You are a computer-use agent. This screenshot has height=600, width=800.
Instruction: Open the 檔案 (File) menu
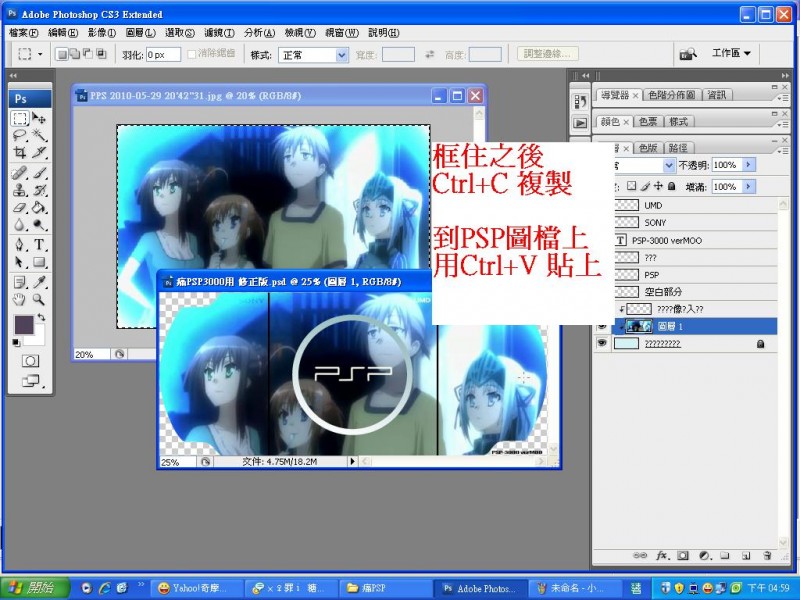(x=24, y=33)
